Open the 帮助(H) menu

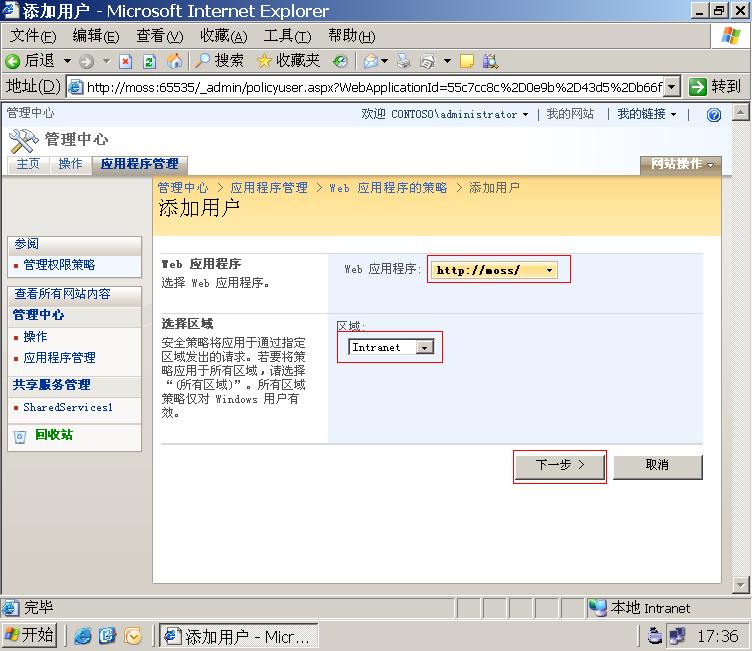pos(352,36)
